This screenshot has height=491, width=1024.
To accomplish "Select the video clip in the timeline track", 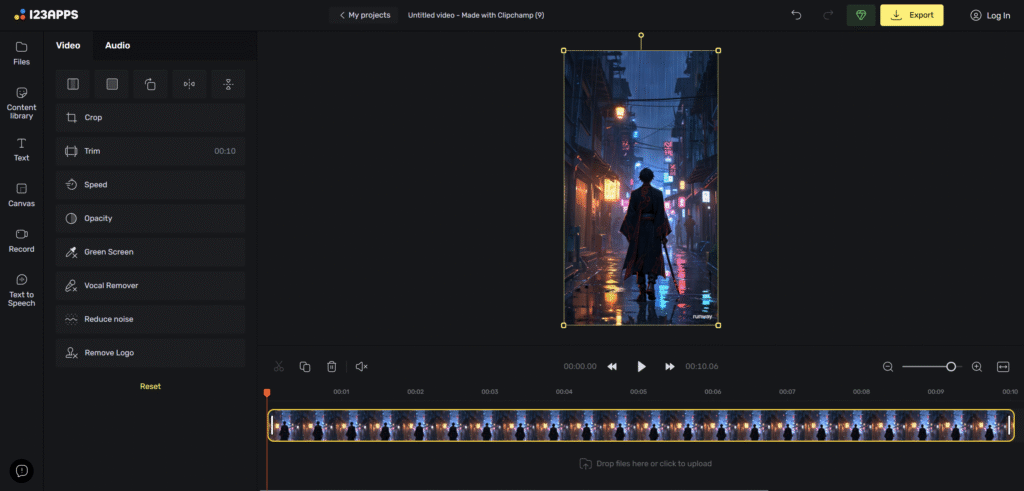I will 641,426.
